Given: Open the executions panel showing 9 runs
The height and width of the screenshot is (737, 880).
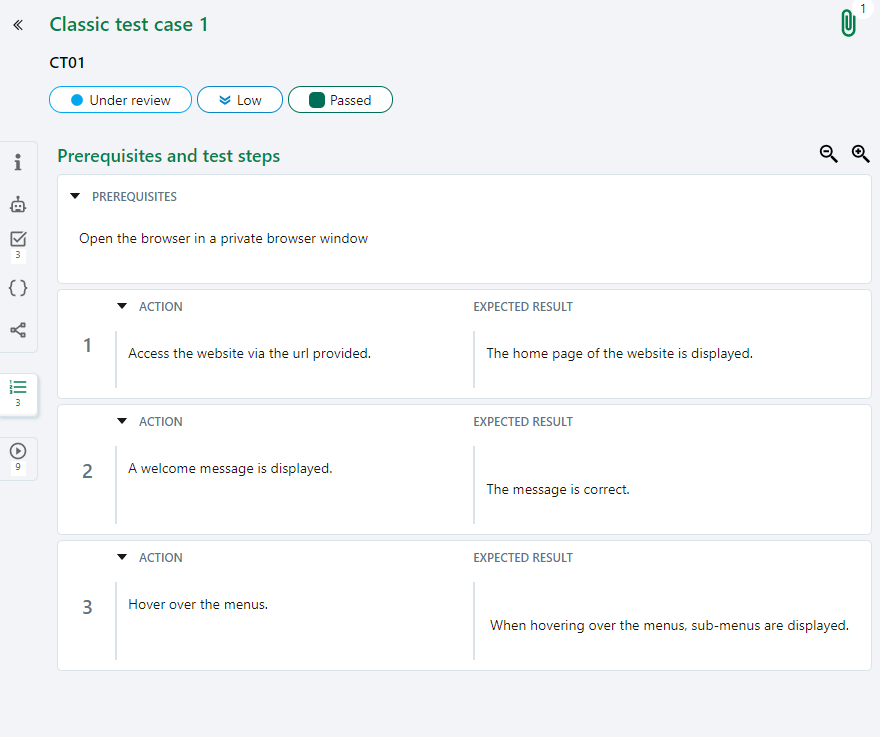Looking at the screenshot, I should (x=18, y=452).
